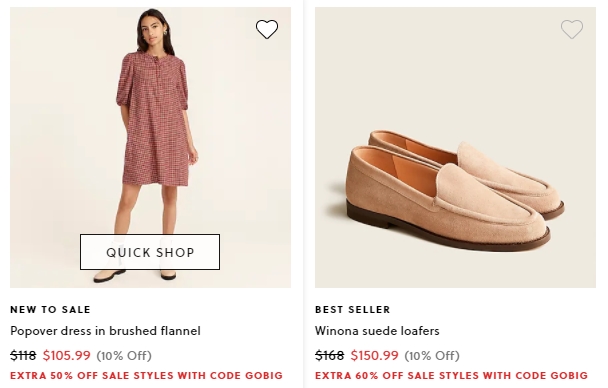Add Winona loafers to wishlist via heart
The image size is (608, 388).
click(x=572, y=29)
